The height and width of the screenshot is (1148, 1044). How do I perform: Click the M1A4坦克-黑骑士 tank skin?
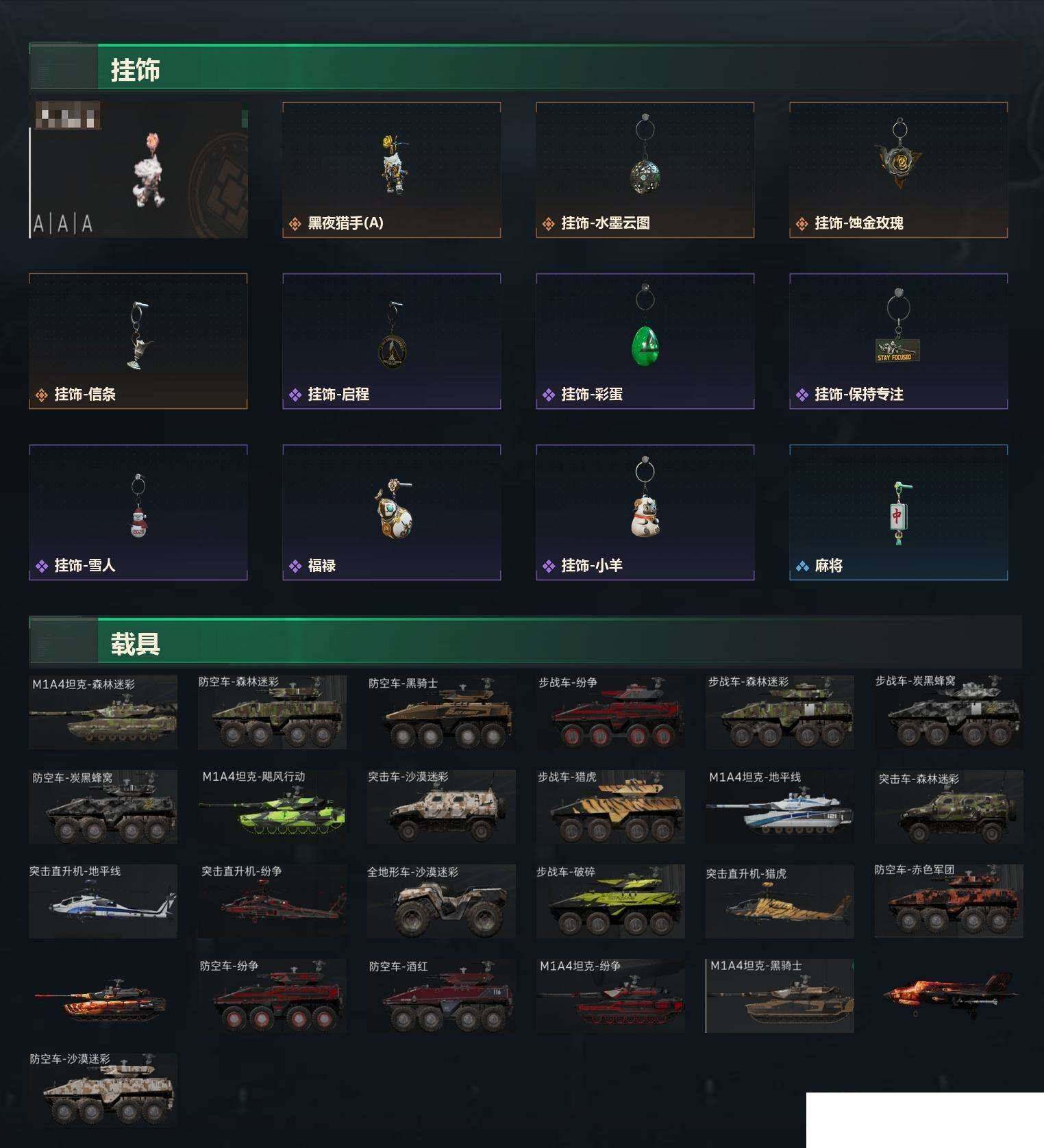tap(780, 995)
